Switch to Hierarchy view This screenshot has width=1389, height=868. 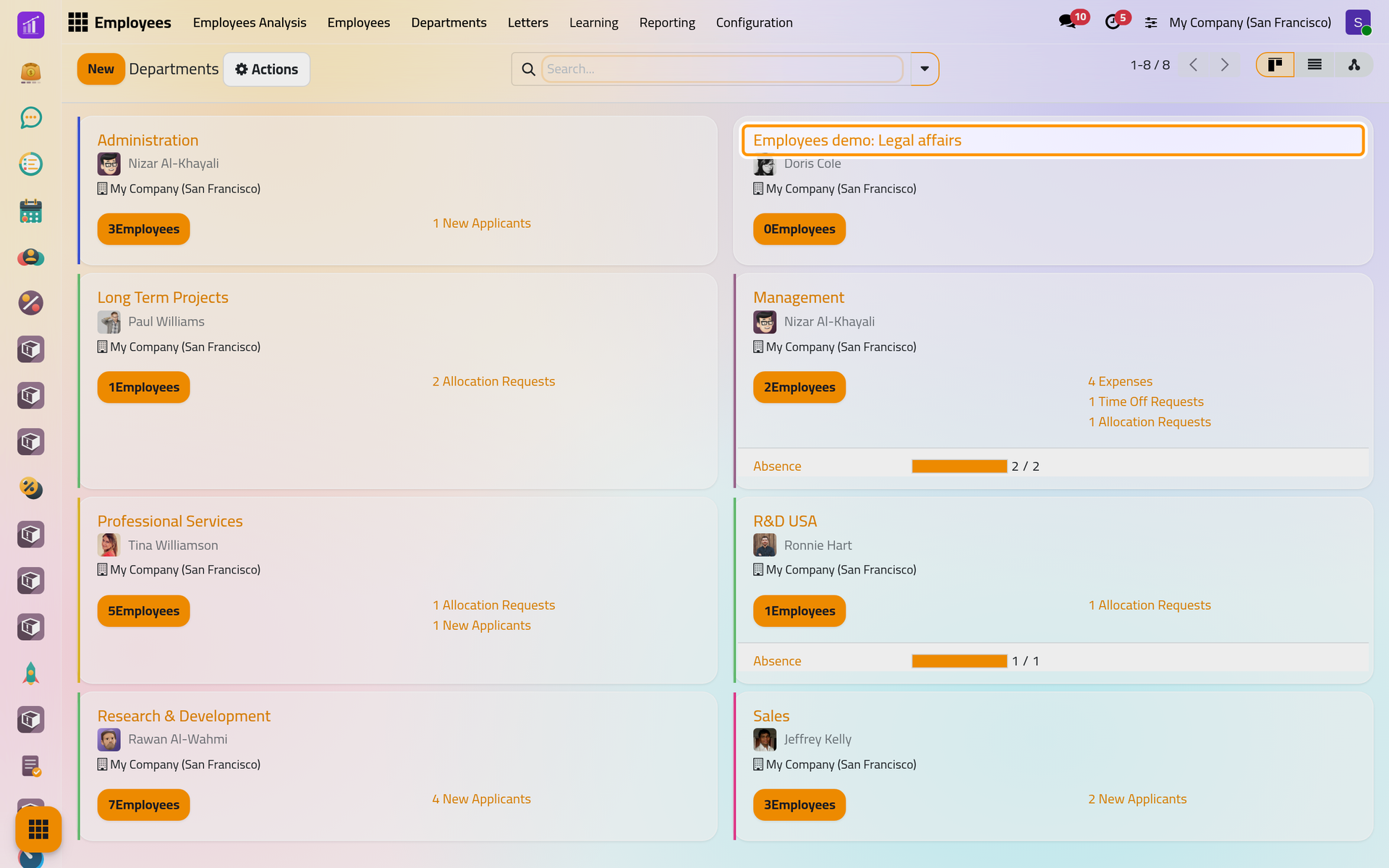click(x=1354, y=65)
